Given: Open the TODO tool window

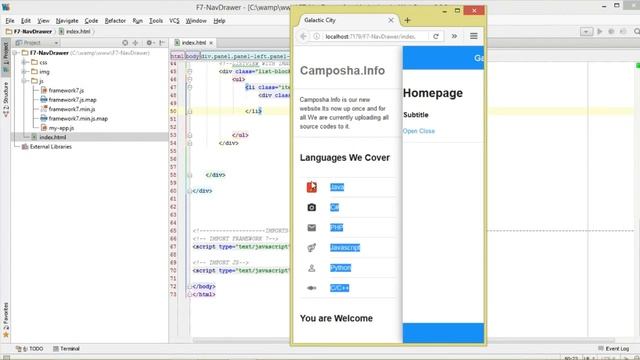Looking at the screenshot, I should click(x=29, y=349).
